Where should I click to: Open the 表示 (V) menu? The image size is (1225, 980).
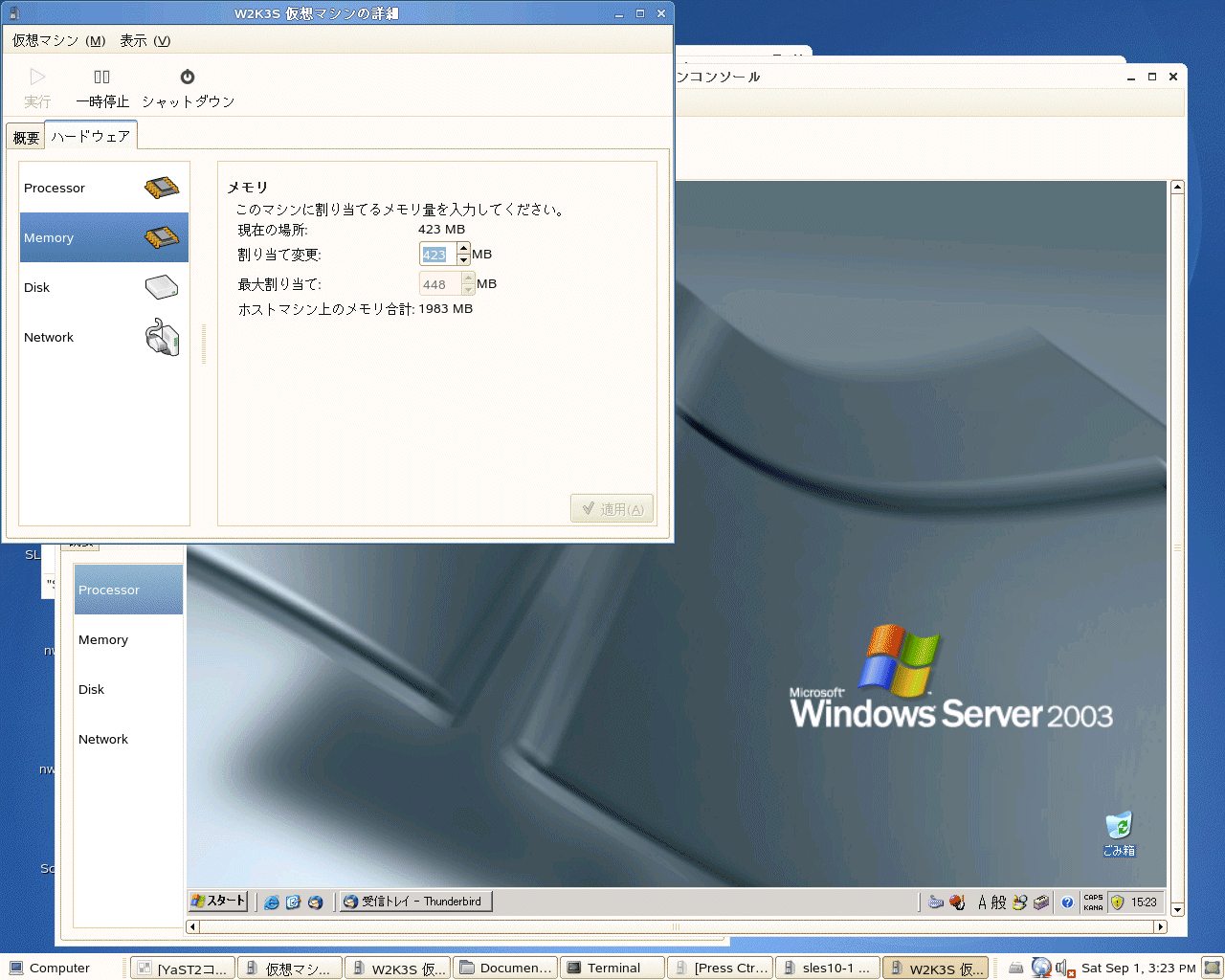point(145,40)
